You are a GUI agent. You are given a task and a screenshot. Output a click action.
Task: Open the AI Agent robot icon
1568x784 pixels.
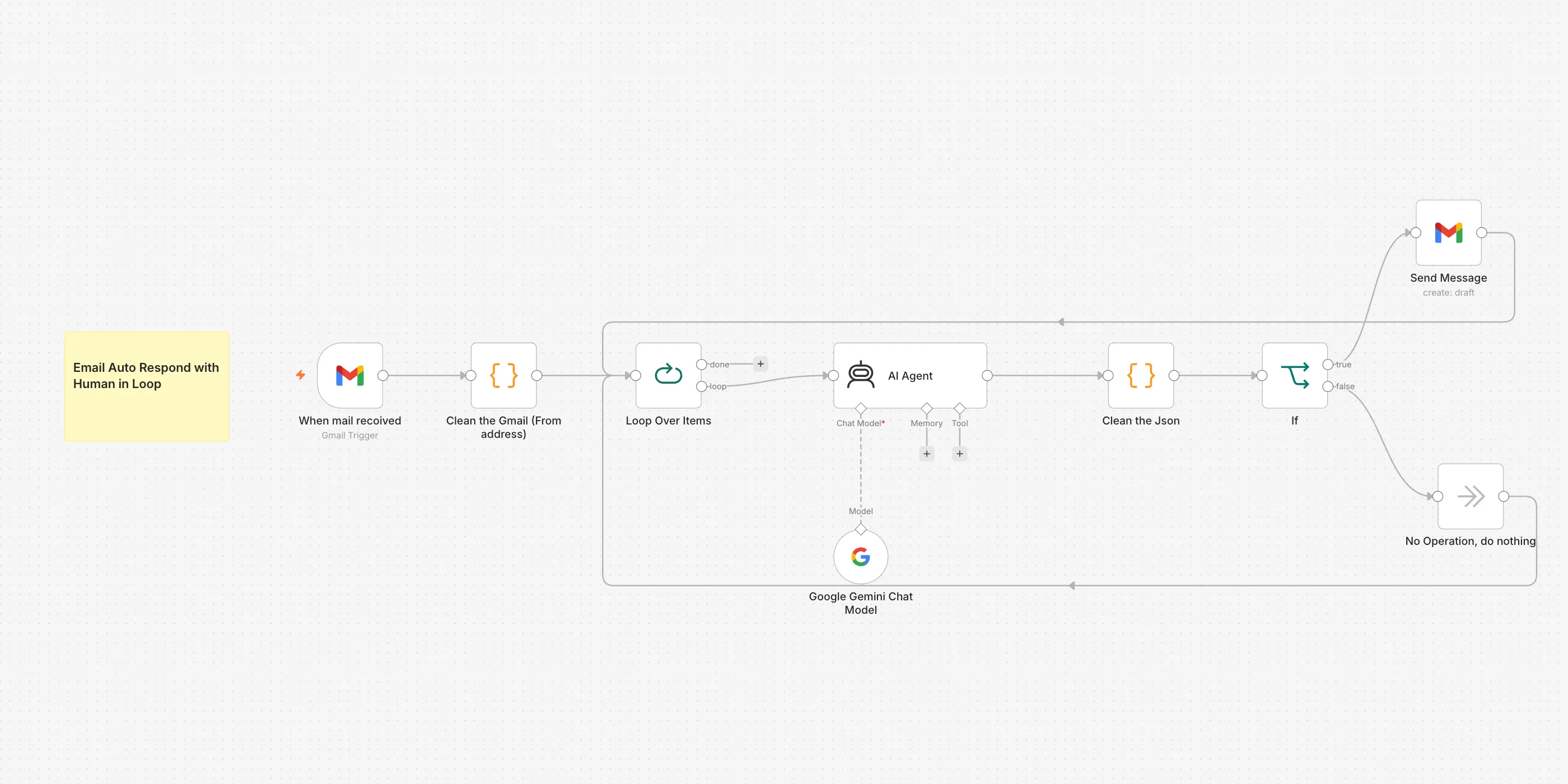click(861, 375)
